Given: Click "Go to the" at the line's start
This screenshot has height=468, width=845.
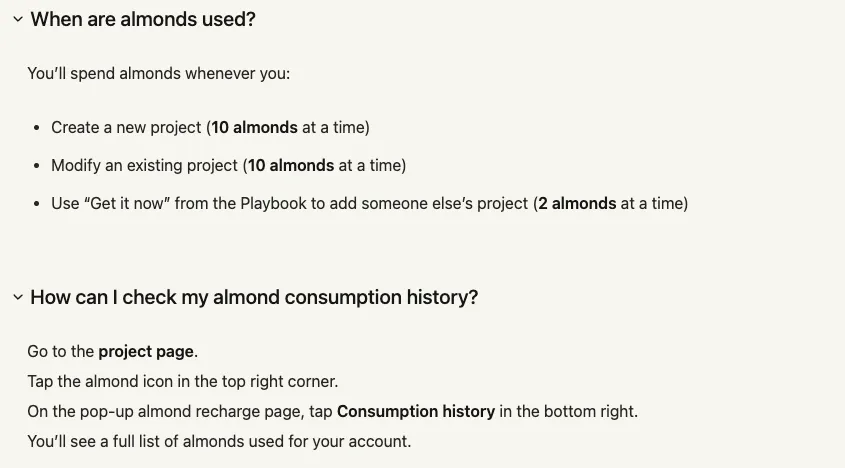Looking at the screenshot, I should (60, 352).
